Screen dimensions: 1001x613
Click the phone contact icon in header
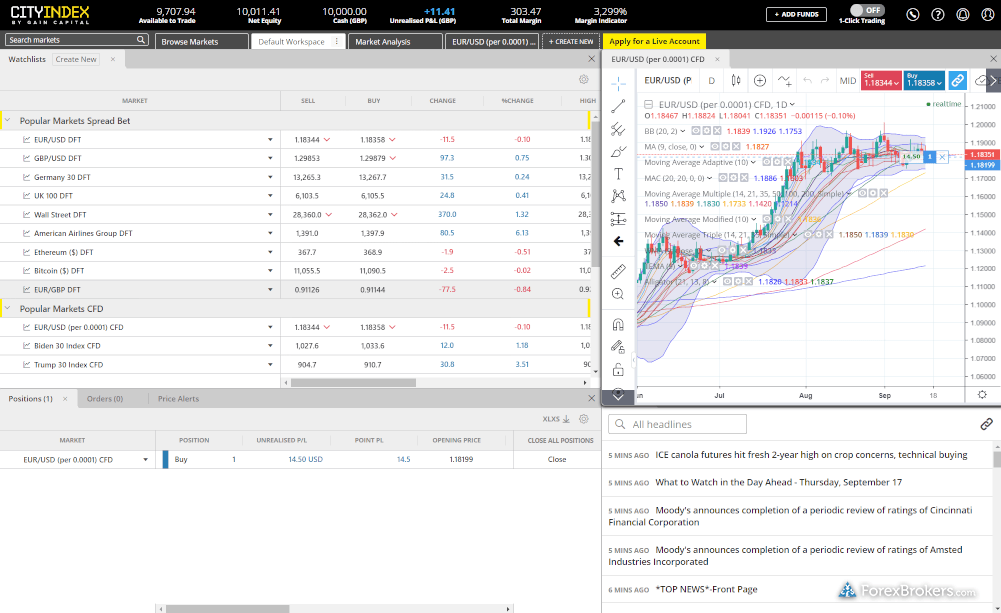[913, 14]
